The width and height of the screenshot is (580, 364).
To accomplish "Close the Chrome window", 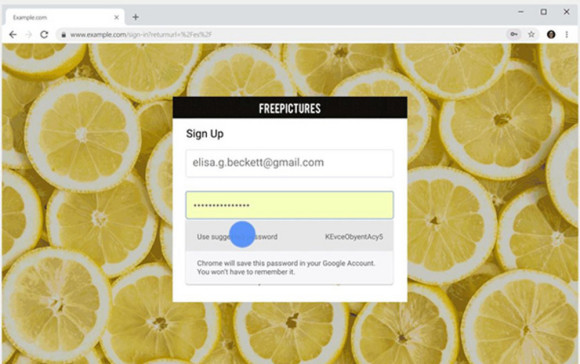I will click(x=566, y=12).
